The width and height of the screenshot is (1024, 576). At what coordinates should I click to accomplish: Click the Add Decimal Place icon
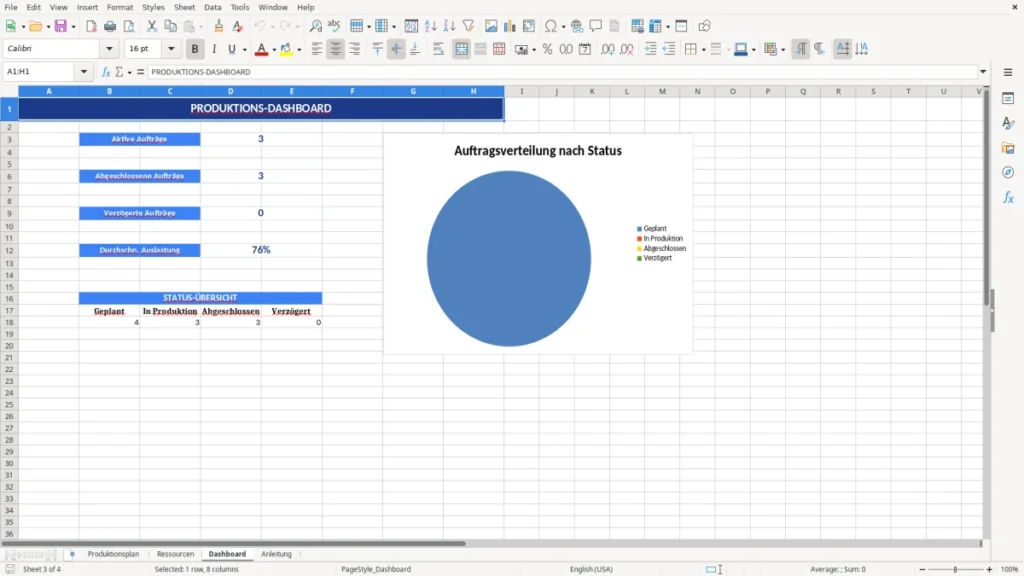[607, 49]
